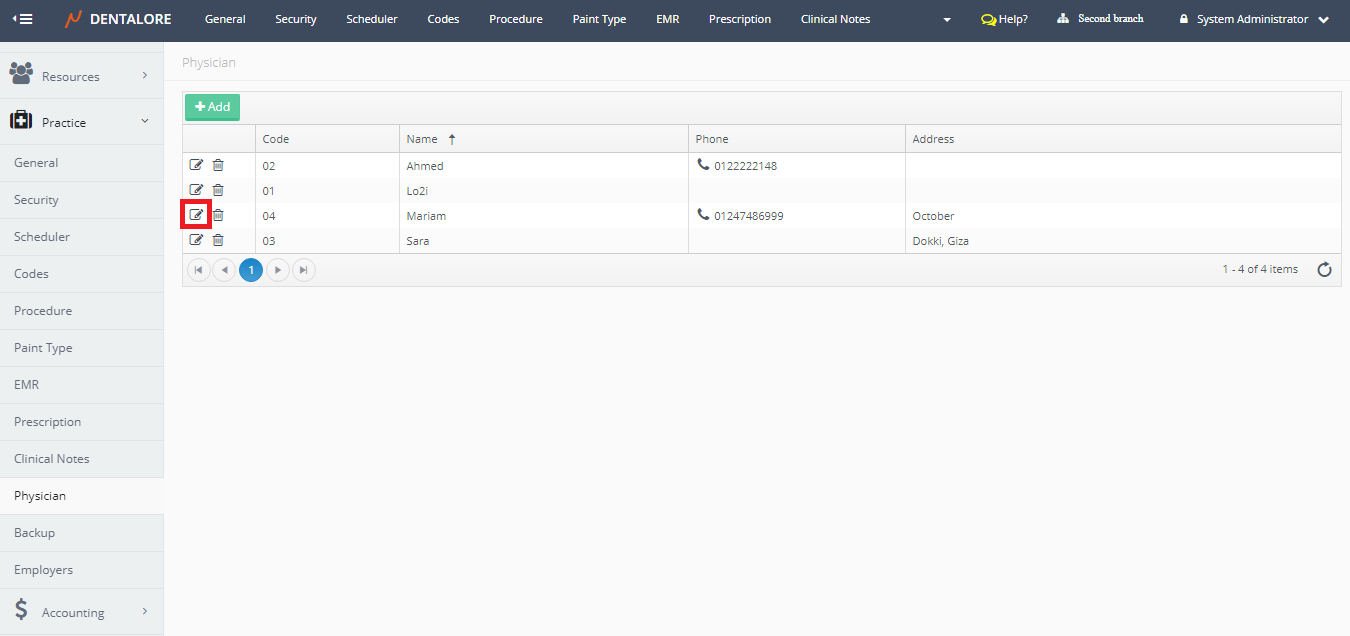This screenshot has height=636, width=1350.
Task: Go to the last page of results
Action: (304, 270)
